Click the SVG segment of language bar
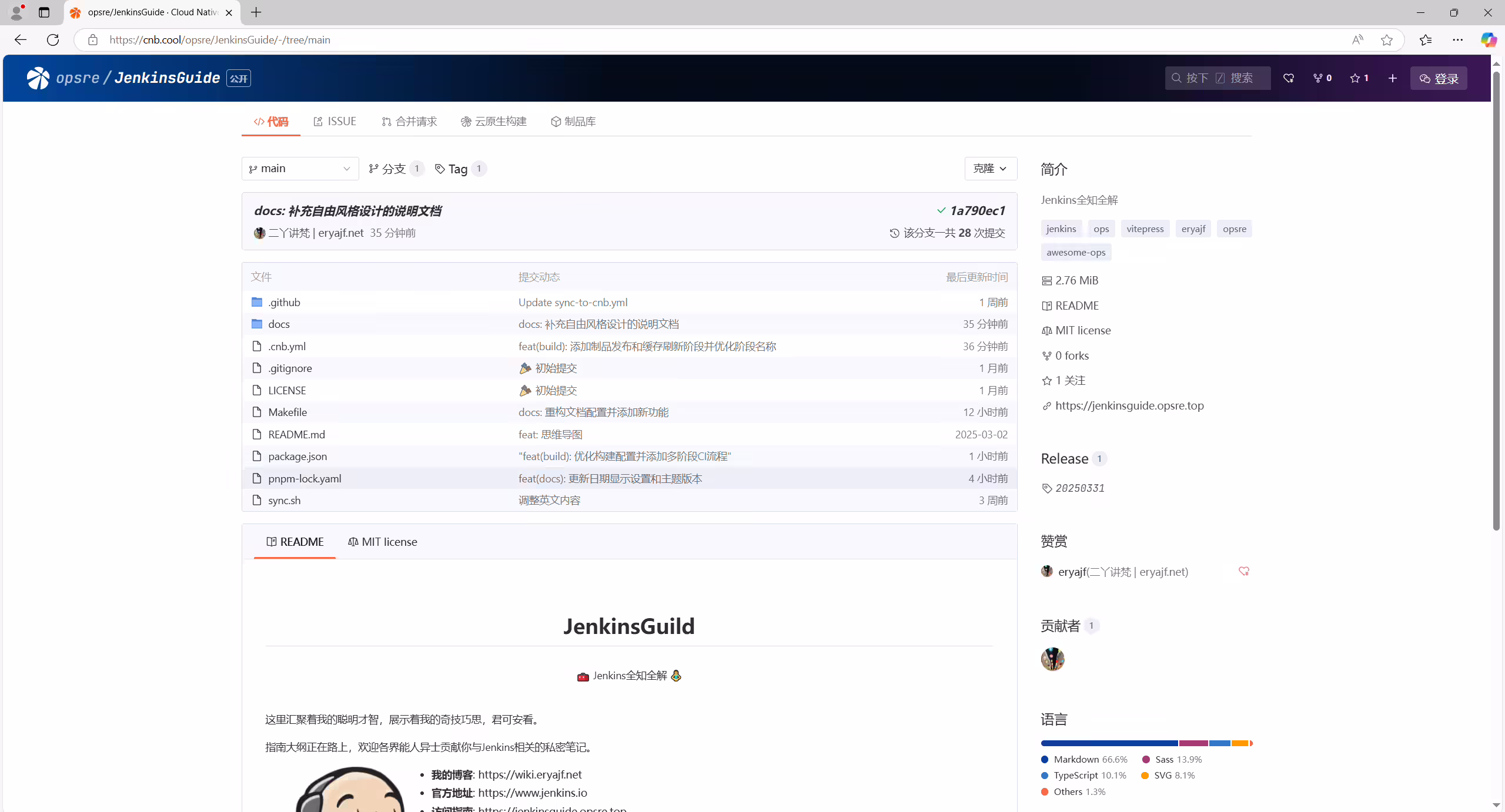Image resolution: width=1505 pixels, height=812 pixels. pyautogui.click(x=1240, y=743)
